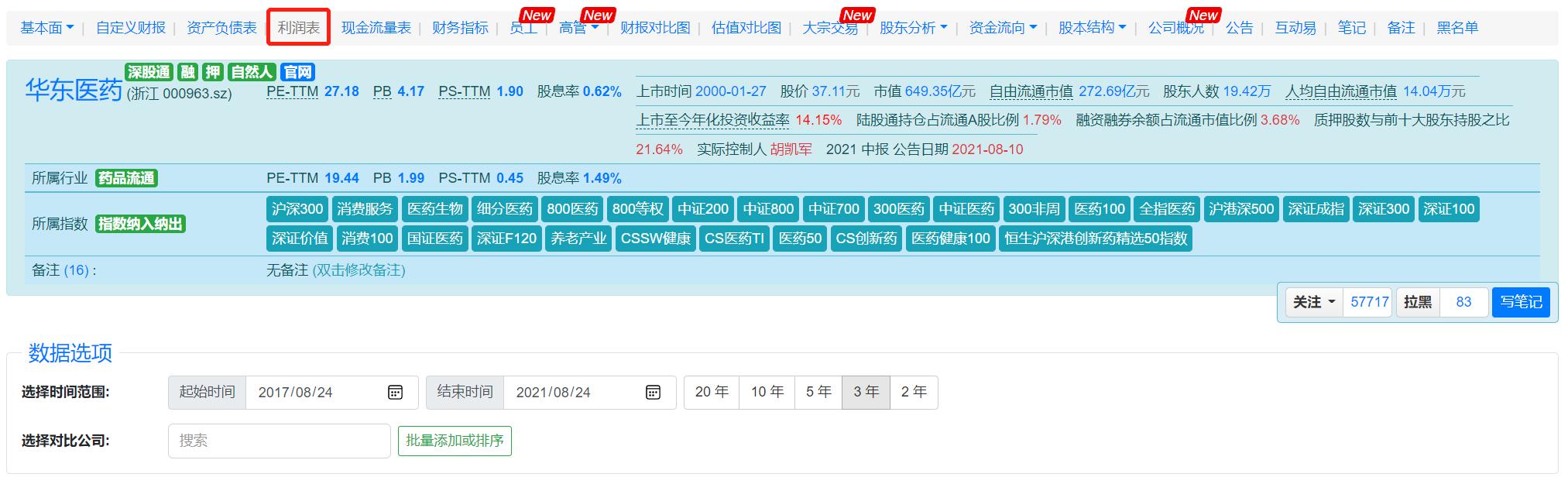Switch to the 利润表 tab
This screenshot has width=1568, height=484.
click(299, 28)
